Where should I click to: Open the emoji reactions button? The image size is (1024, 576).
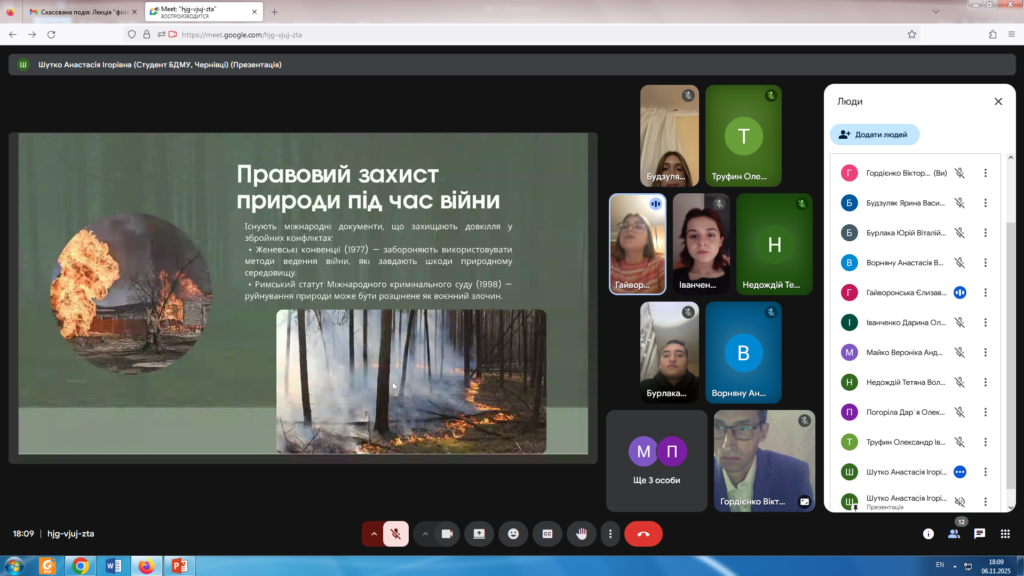513,534
